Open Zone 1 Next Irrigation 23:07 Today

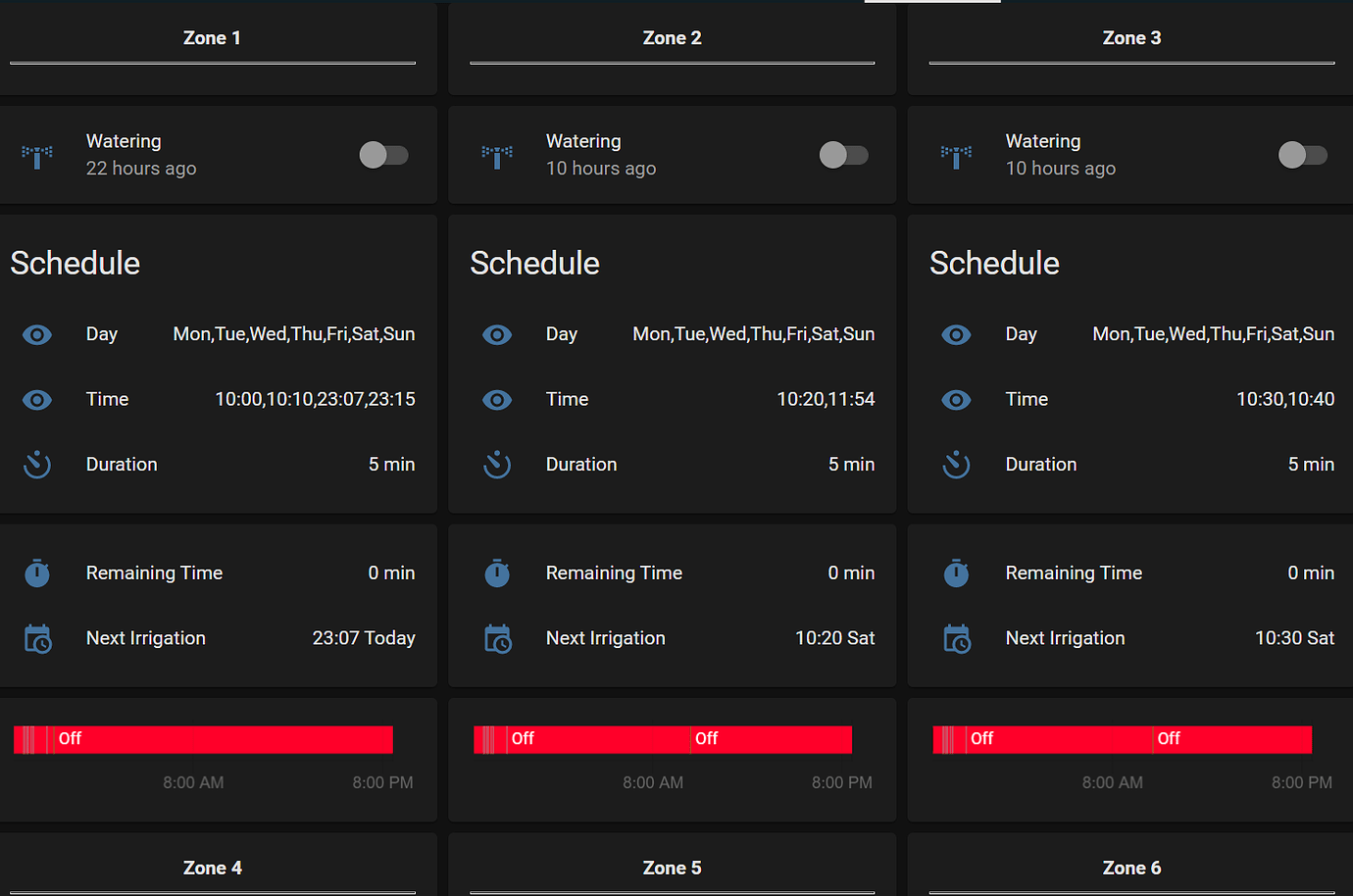tap(363, 638)
